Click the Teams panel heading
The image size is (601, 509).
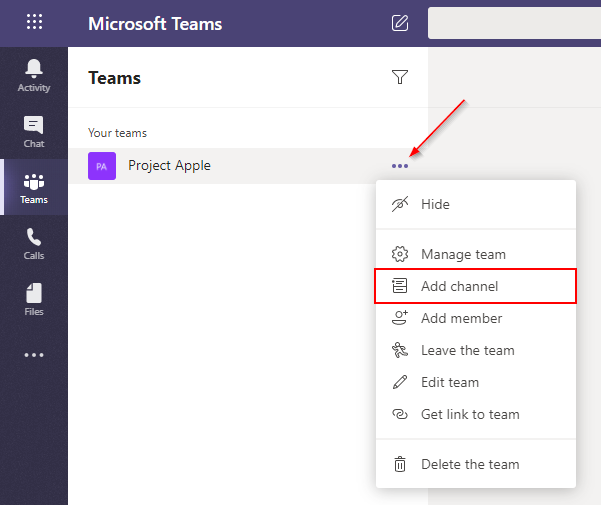point(115,78)
